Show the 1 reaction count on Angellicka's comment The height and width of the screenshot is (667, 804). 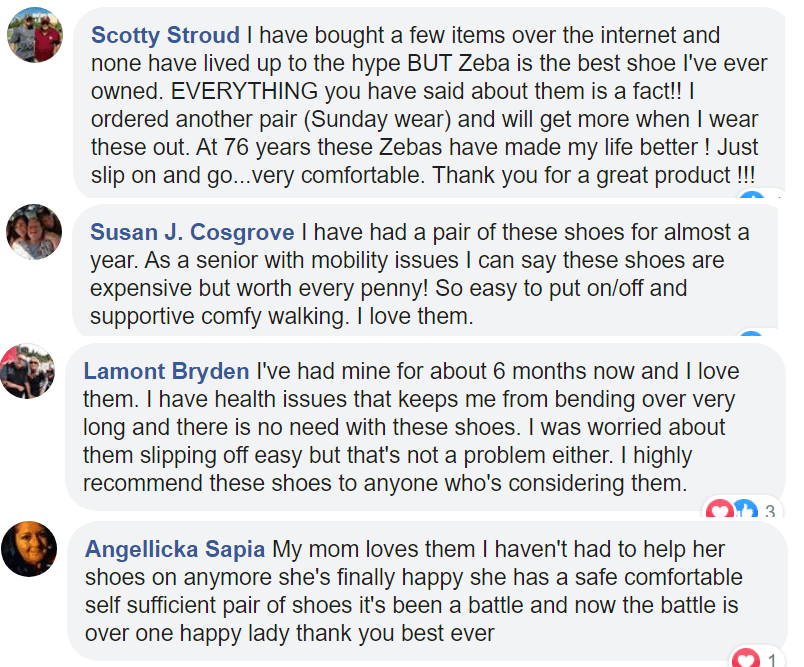772,659
